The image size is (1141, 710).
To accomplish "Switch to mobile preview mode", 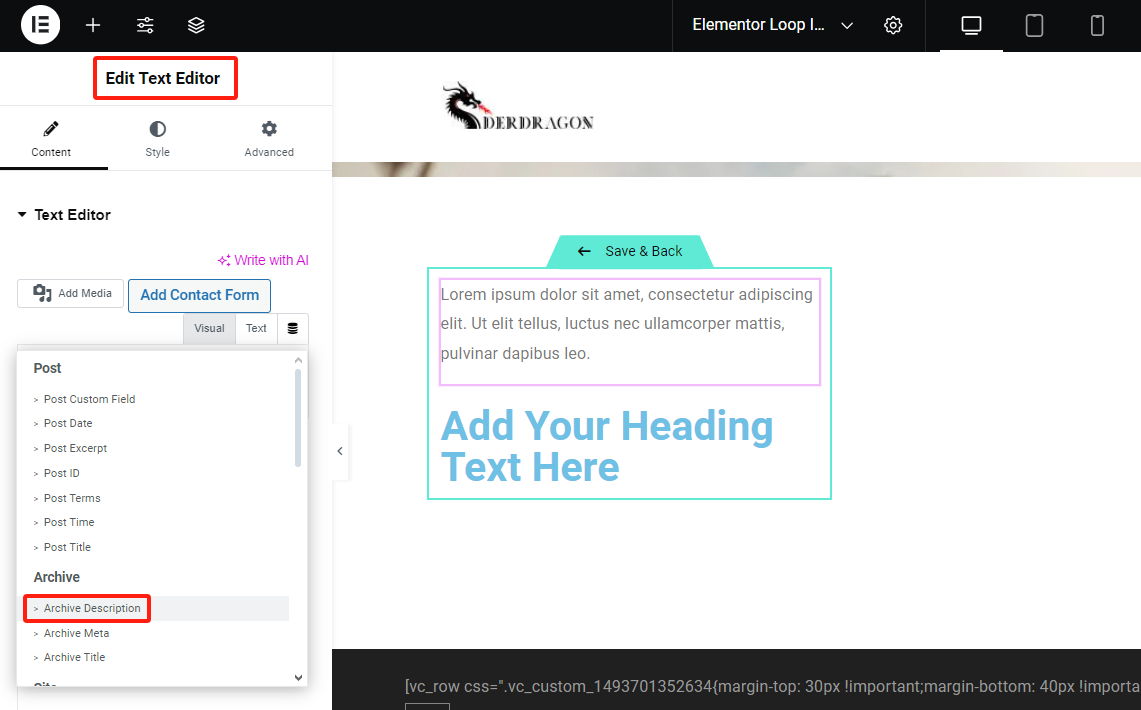I will [x=1097, y=25].
